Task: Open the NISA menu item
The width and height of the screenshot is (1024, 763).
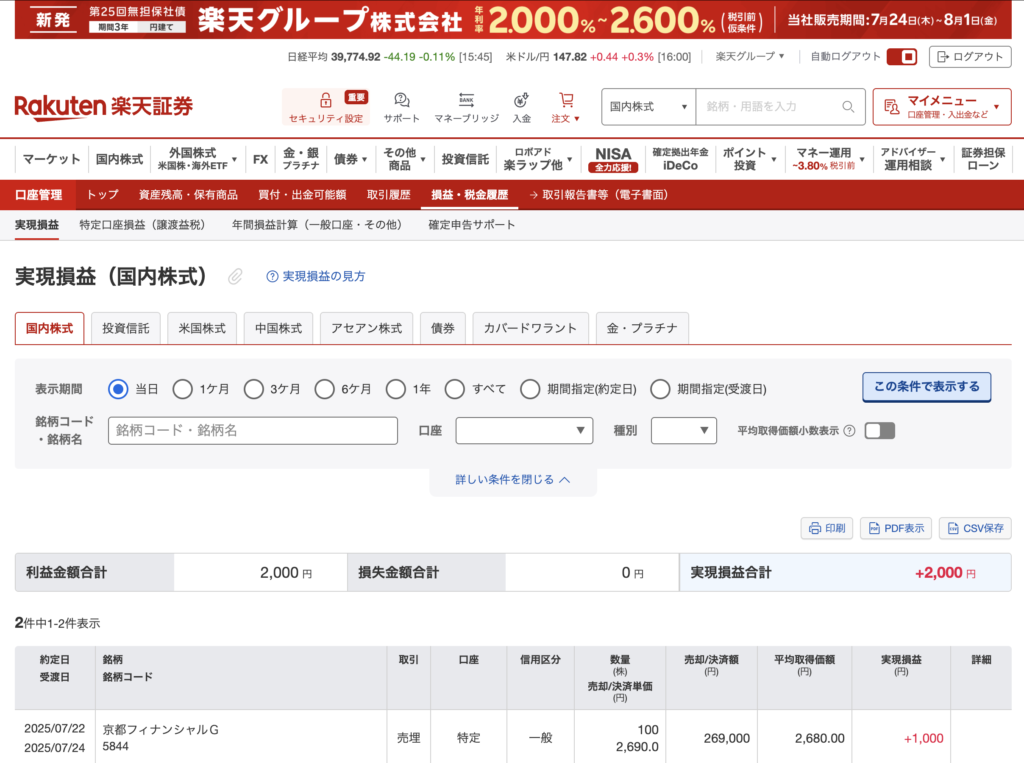Action: click(613, 159)
